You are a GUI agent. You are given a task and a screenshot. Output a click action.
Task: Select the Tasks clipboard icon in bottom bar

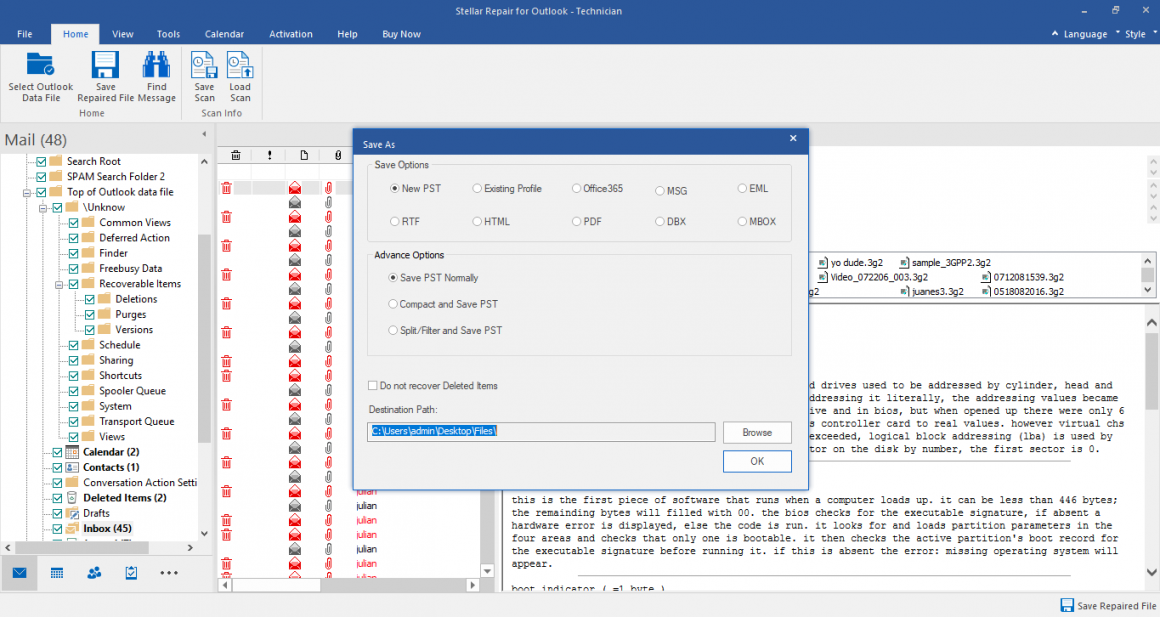click(x=131, y=573)
